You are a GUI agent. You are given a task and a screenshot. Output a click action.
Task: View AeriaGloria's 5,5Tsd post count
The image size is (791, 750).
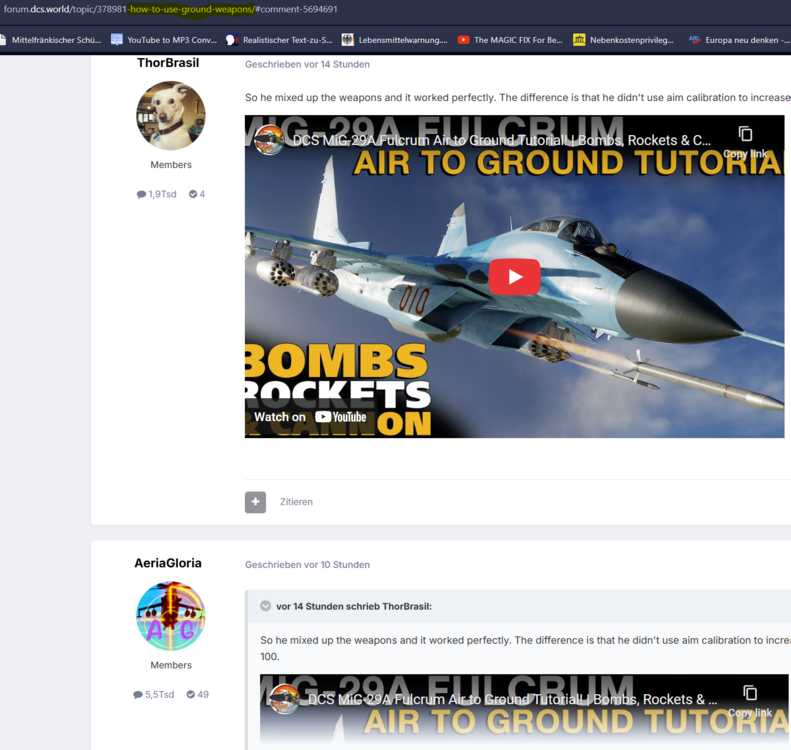[x=154, y=695]
